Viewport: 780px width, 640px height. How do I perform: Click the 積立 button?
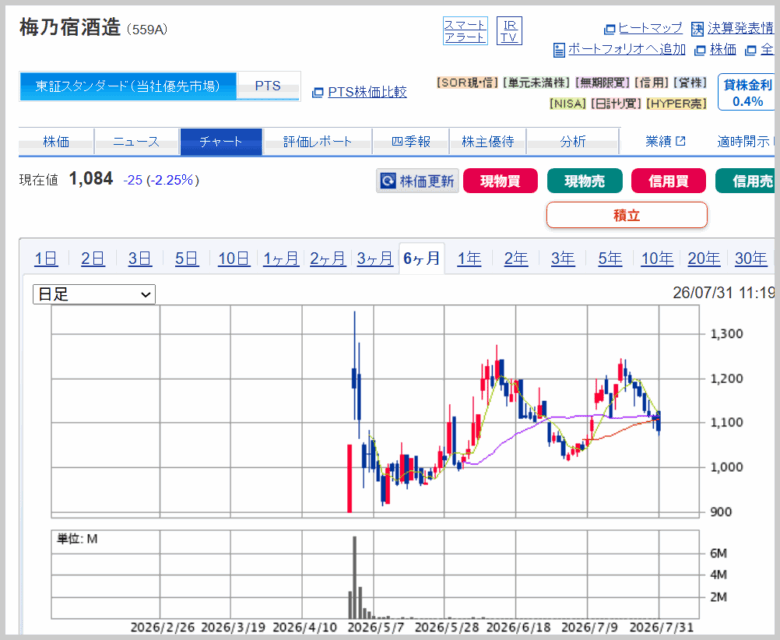click(627, 215)
